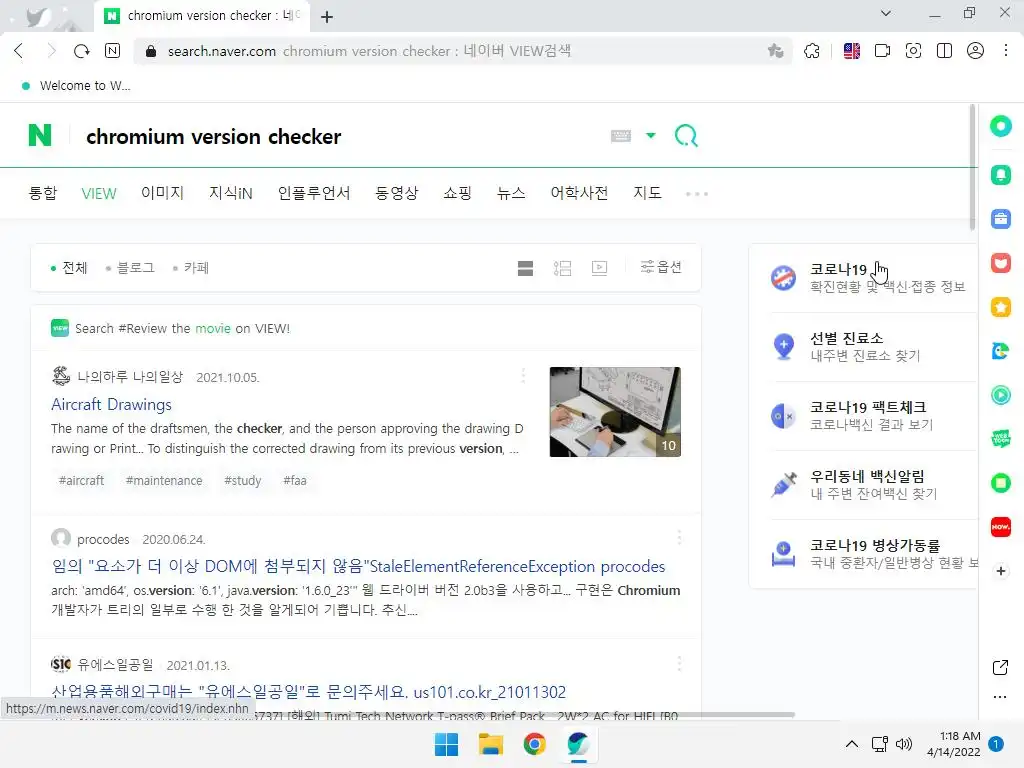
Task: Switch to the timeline list view icon
Action: click(562, 268)
